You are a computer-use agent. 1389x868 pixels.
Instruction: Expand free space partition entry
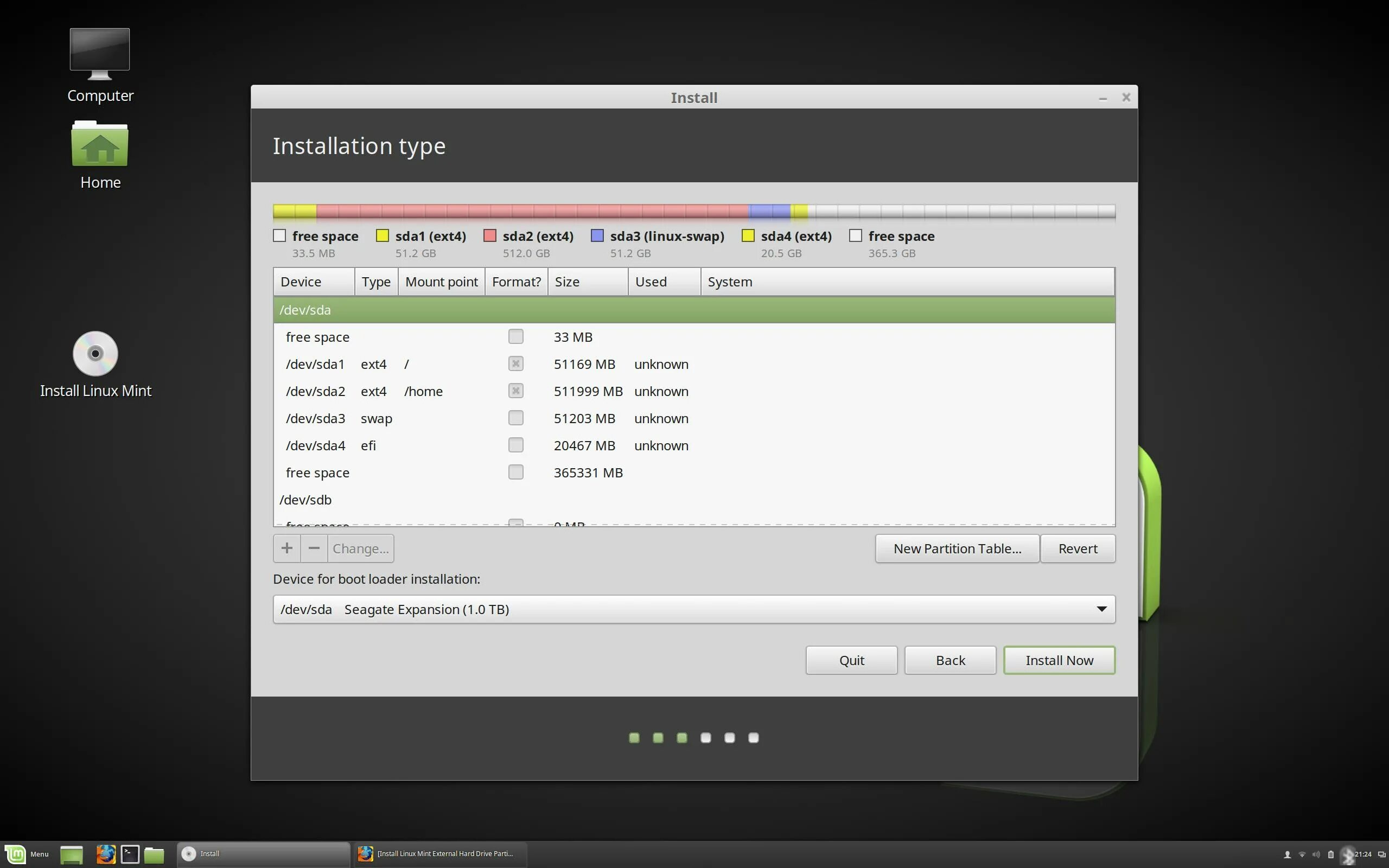(x=317, y=472)
